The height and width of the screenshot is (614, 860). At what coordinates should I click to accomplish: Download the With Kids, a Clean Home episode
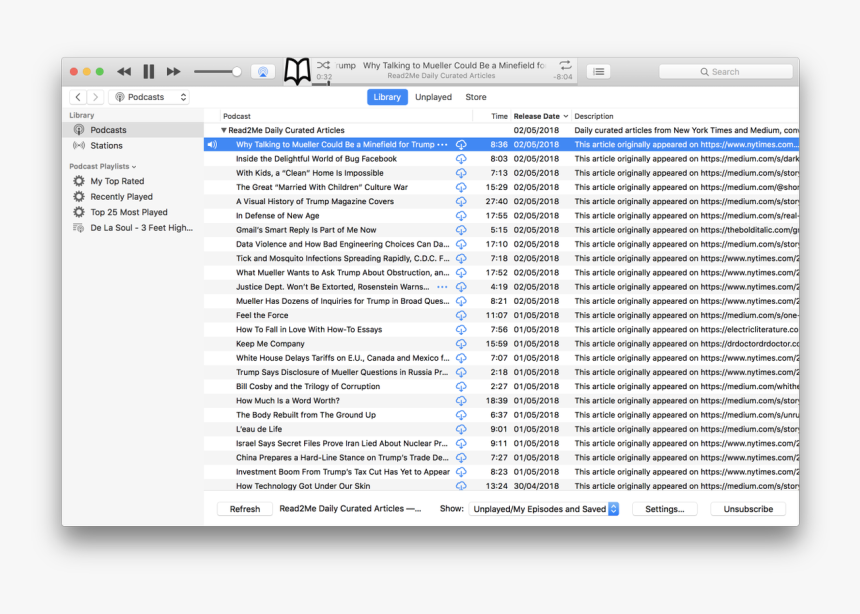coord(461,173)
